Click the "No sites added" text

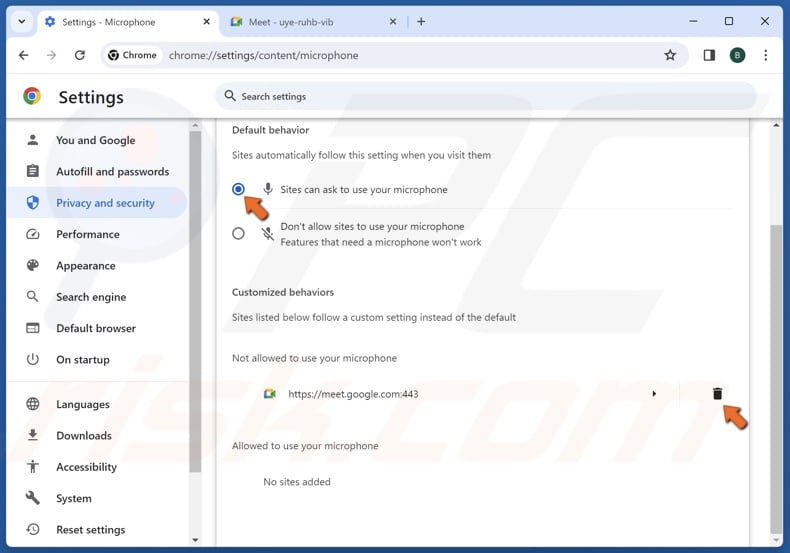click(297, 481)
